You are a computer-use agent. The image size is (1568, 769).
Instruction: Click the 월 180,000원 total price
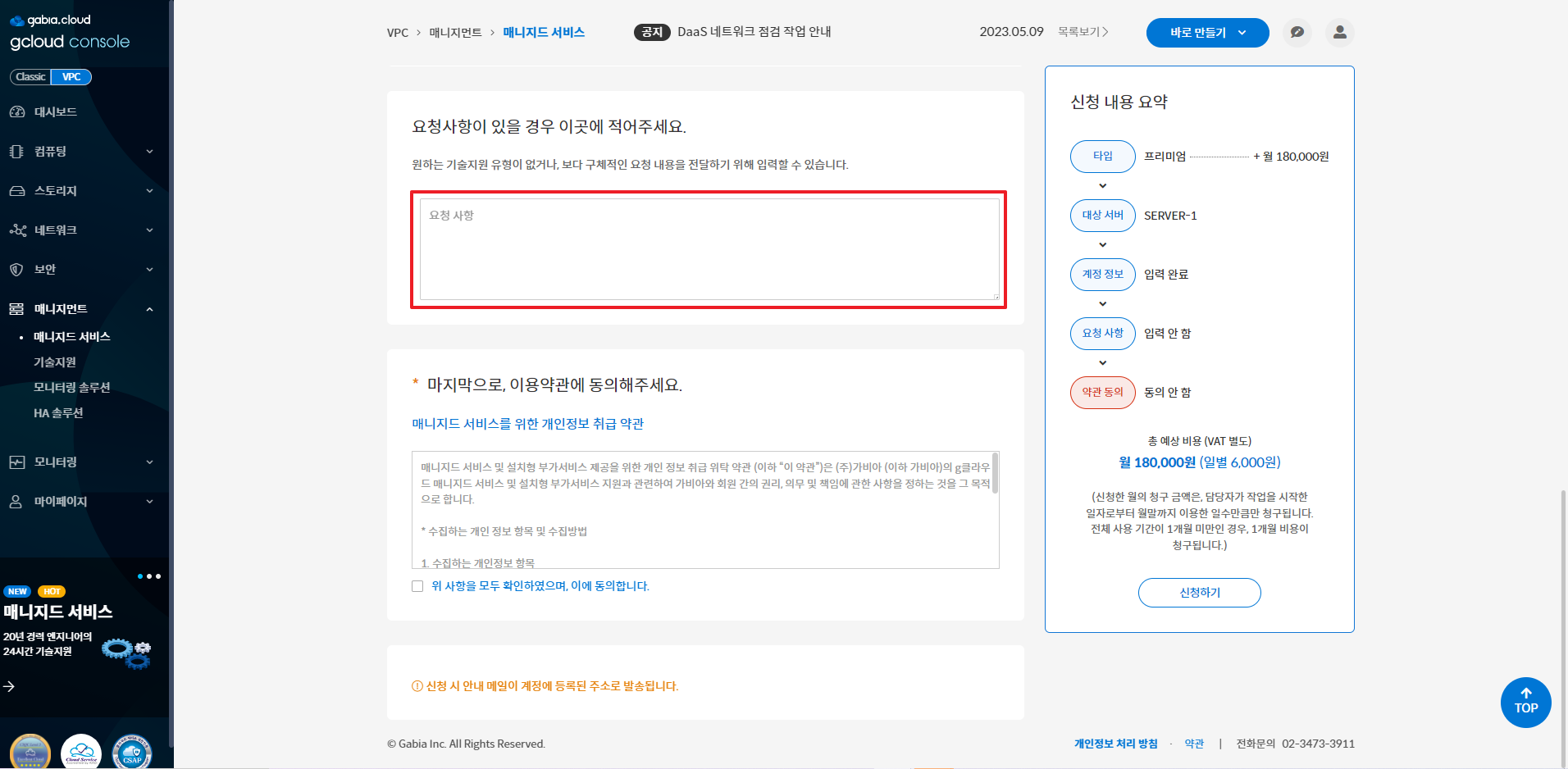(1157, 462)
